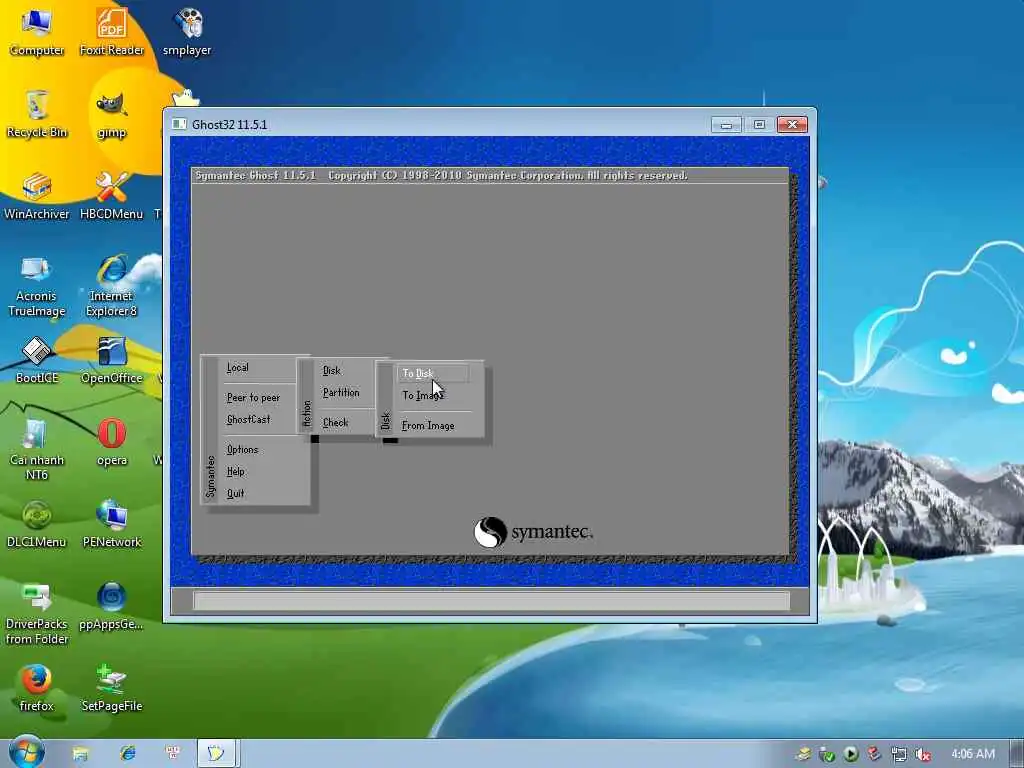
Task: Launch BootICE desktop shortcut
Action: coord(37,360)
